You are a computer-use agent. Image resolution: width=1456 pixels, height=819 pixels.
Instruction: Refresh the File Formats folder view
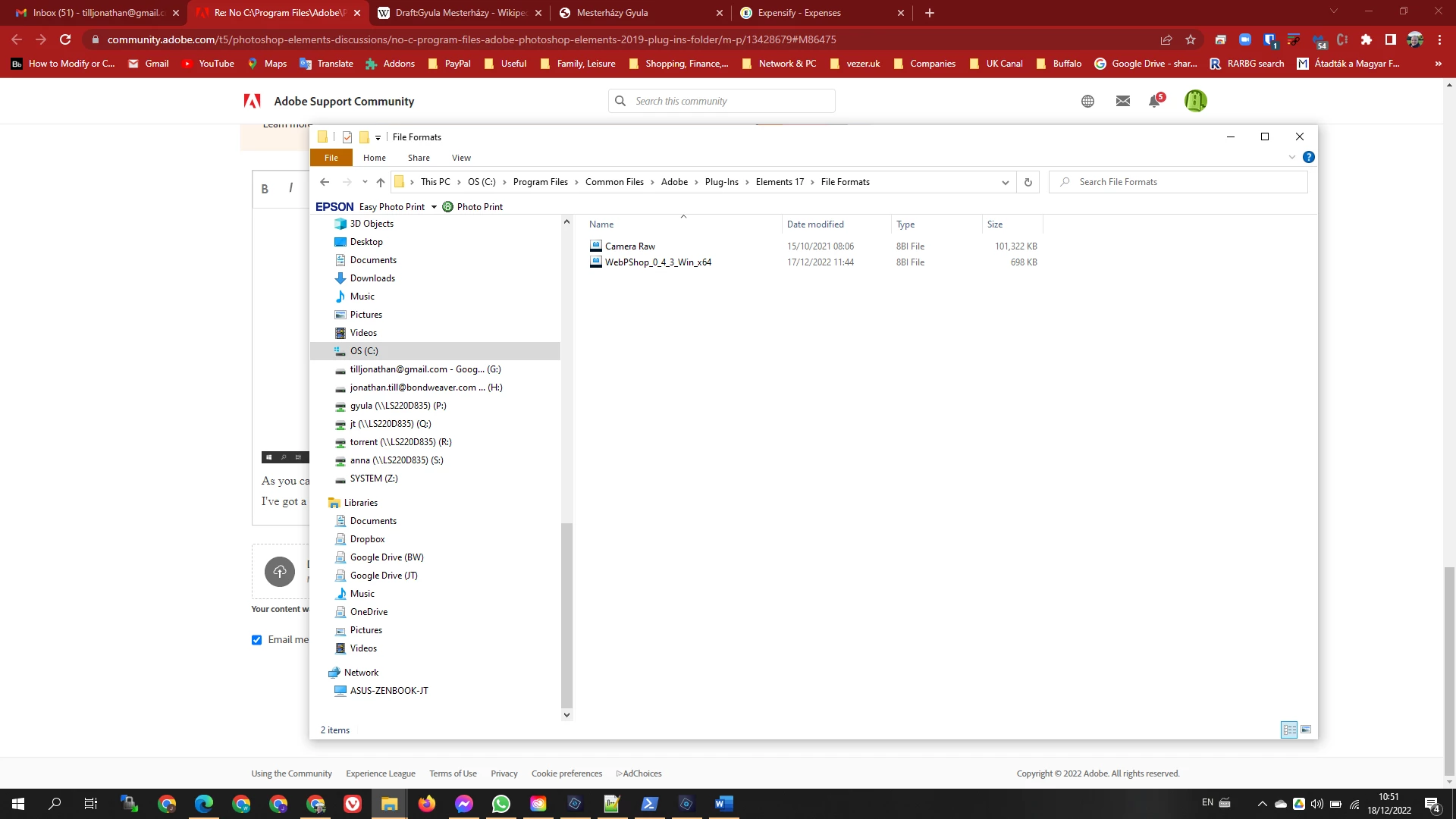[1028, 182]
